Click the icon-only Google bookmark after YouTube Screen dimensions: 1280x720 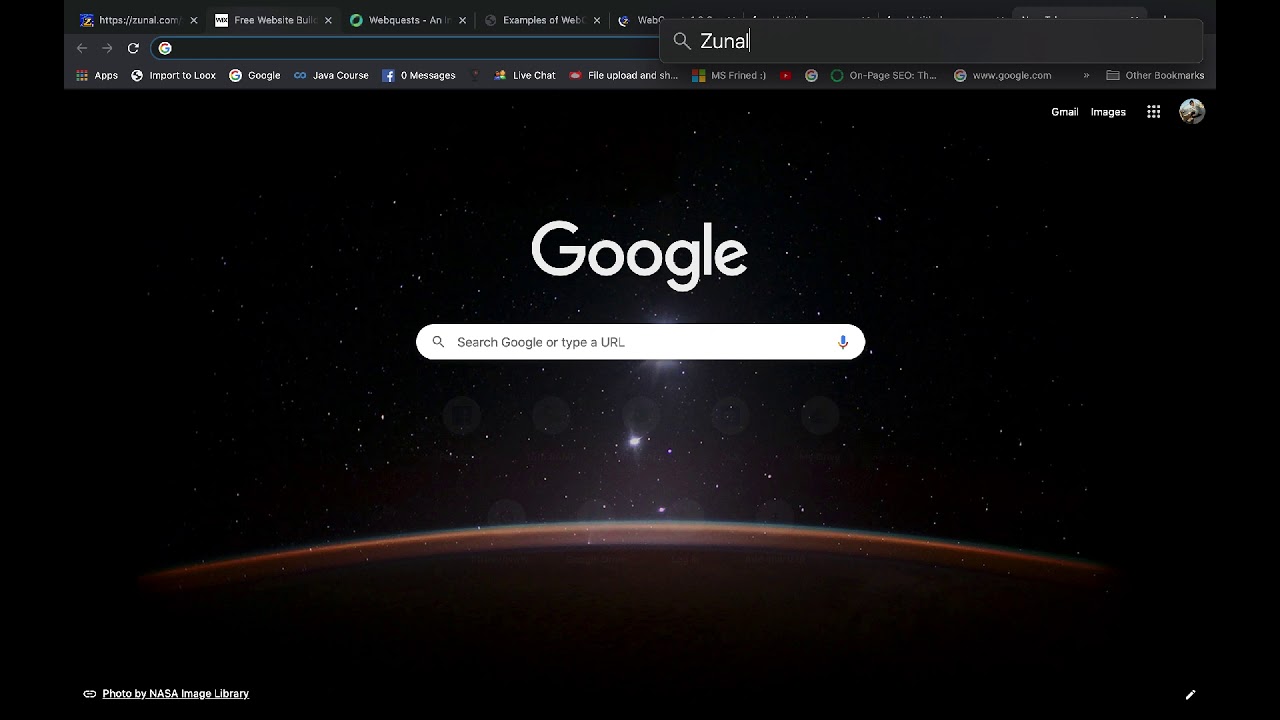tap(811, 75)
